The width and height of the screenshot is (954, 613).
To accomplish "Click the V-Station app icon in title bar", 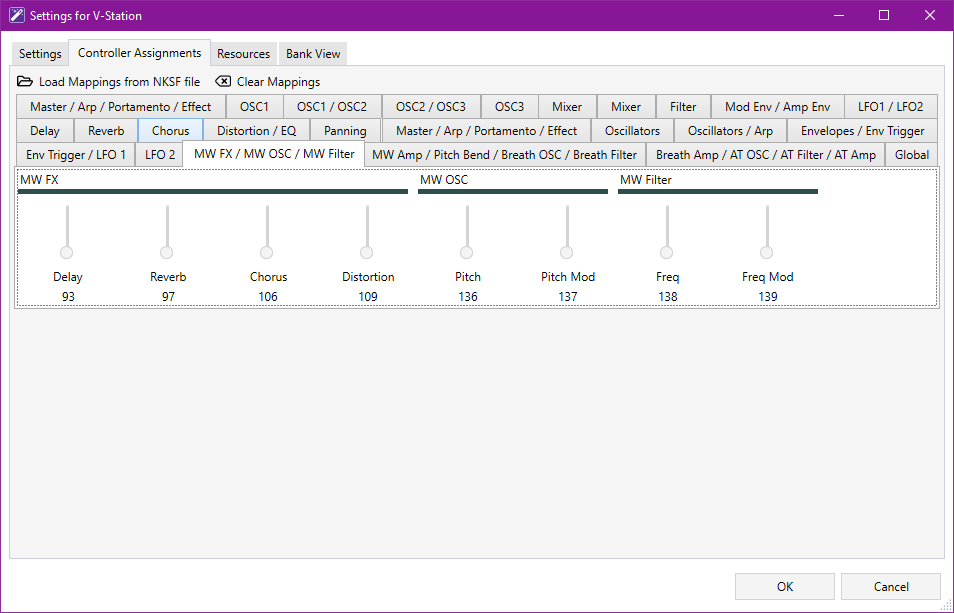I will (16, 15).
